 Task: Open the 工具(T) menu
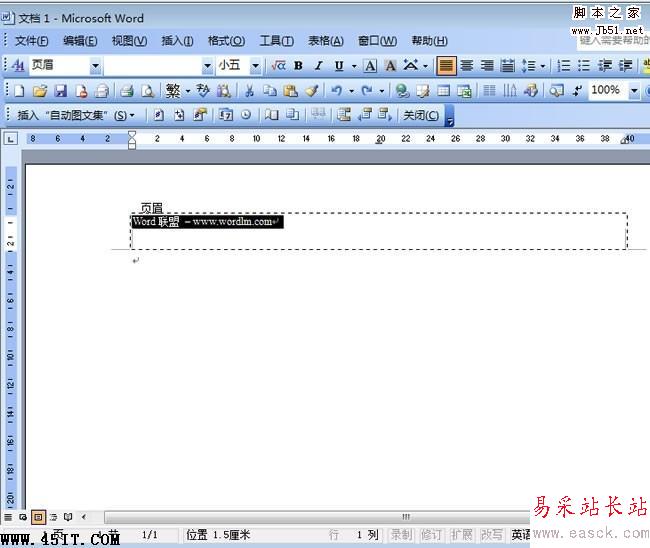[276, 41]
